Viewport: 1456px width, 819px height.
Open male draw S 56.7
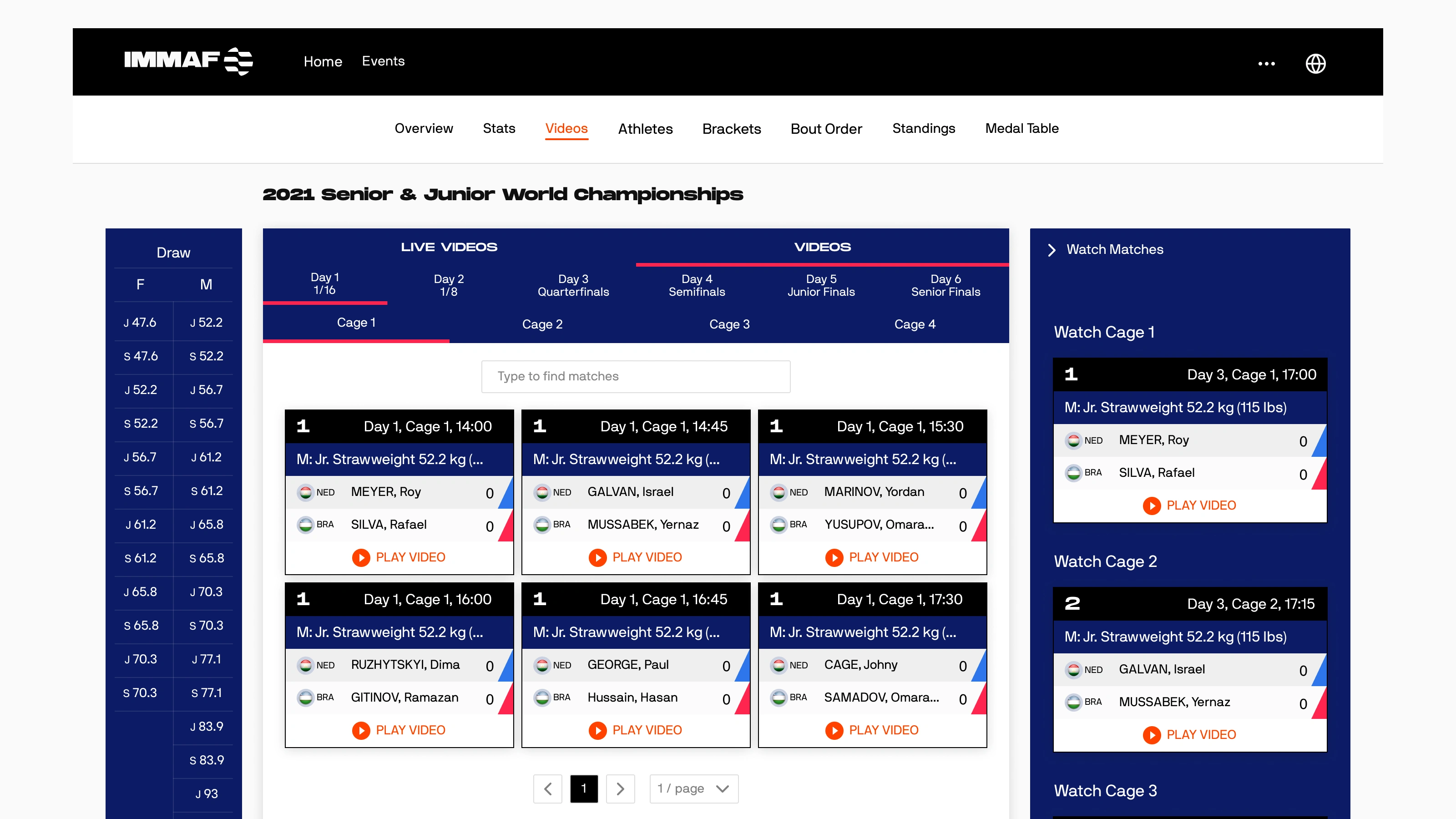[x=206, y=423]
